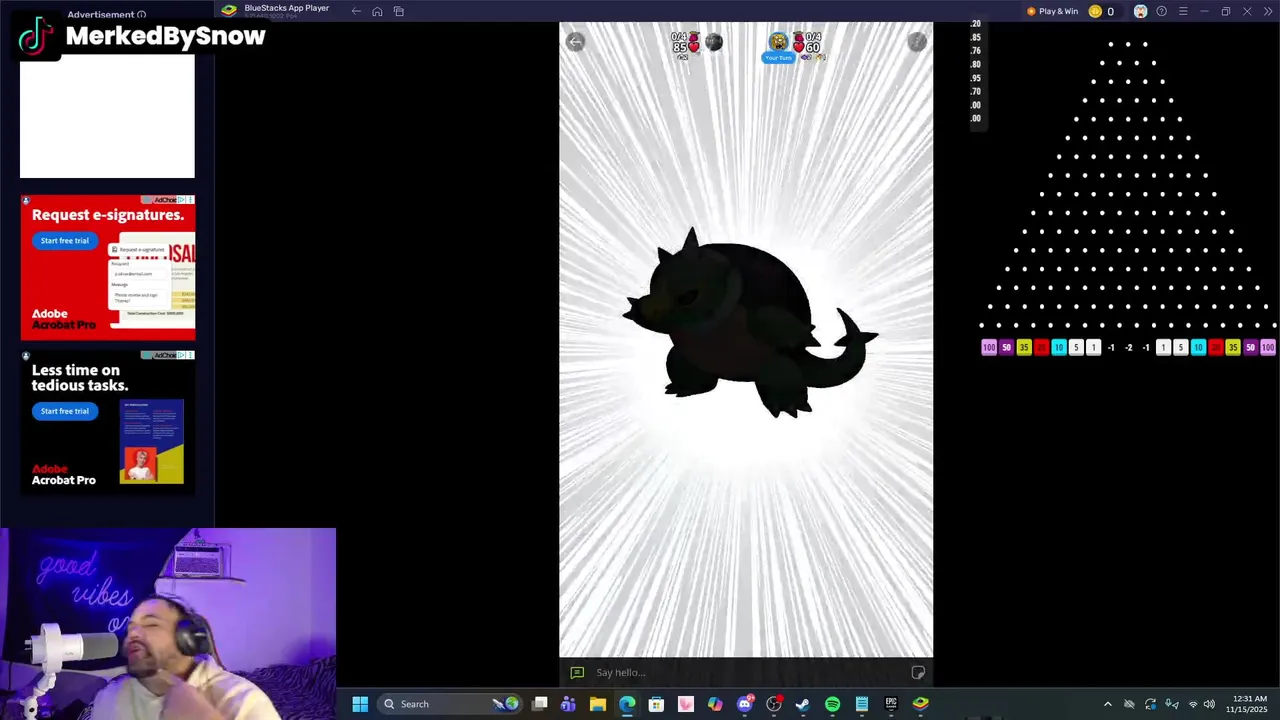Open the chat bubble icon
The width and height of the screenshot is (1280, 720).
[x=577, y=672]
